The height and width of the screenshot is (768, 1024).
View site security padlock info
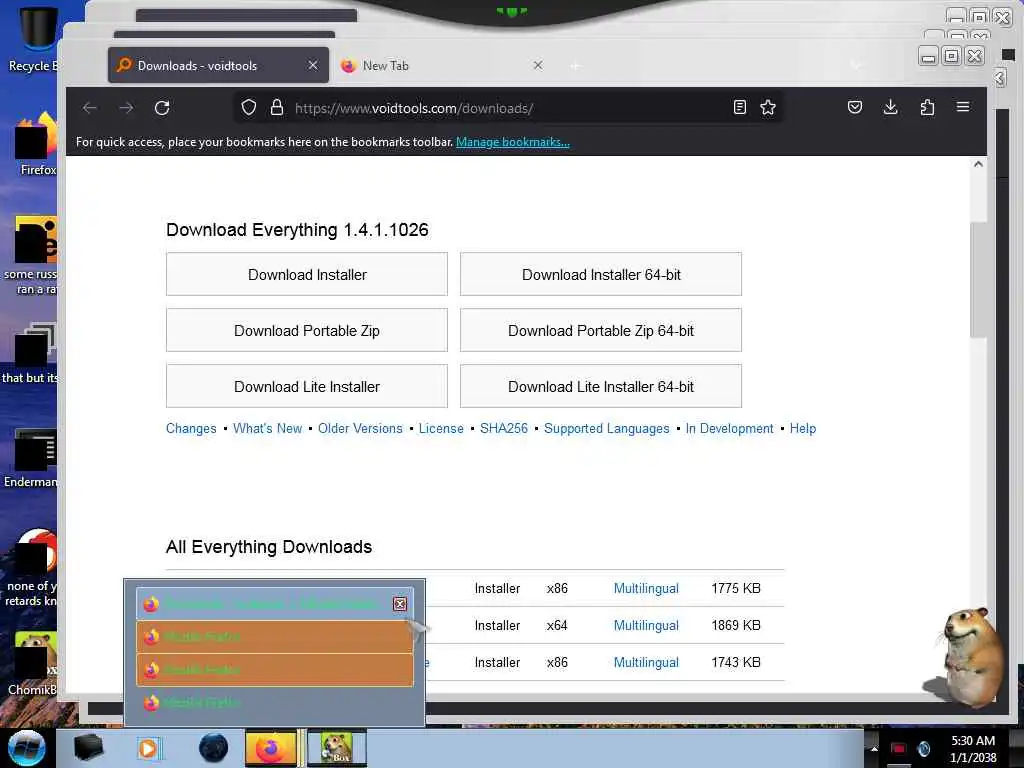(x=277, y=108)
